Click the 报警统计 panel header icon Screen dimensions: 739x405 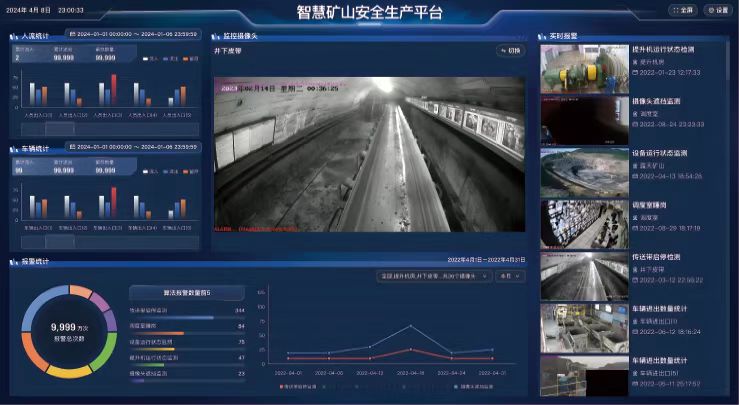pyautogui.click(x=15, y=262)
